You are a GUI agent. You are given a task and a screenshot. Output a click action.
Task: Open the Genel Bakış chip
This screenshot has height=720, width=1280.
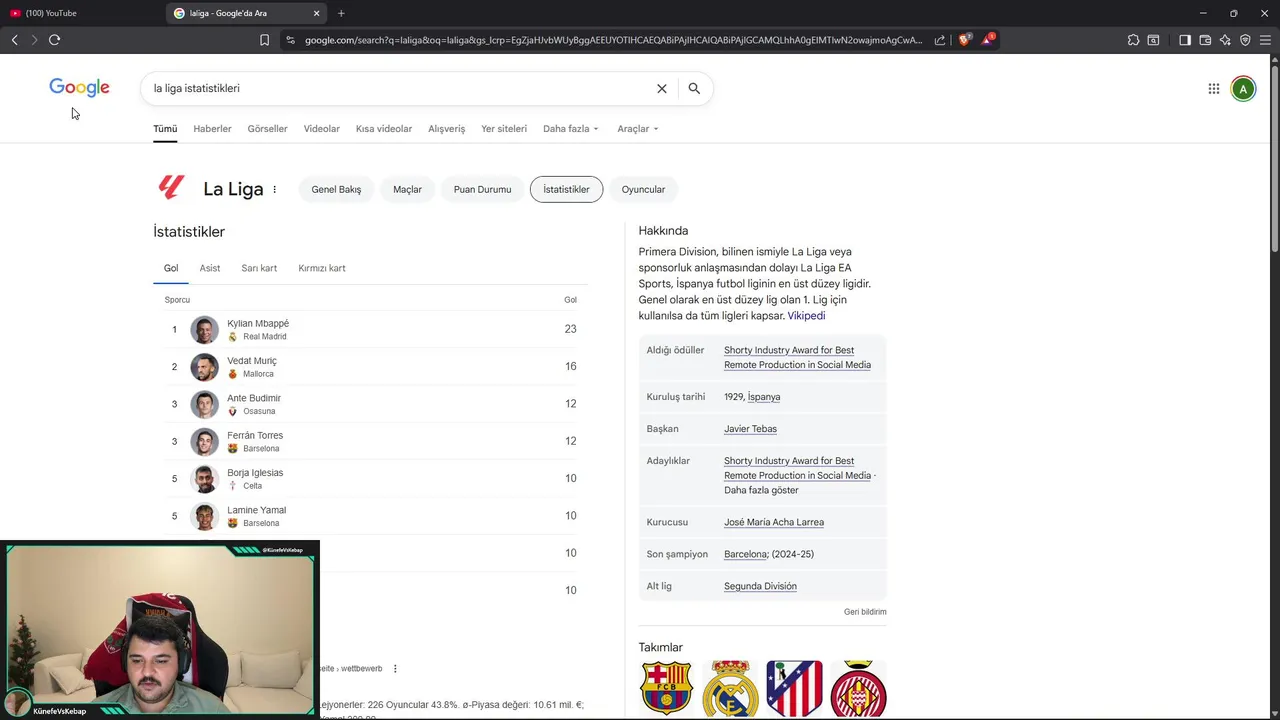pyautogui.click(x=336, y=189)
